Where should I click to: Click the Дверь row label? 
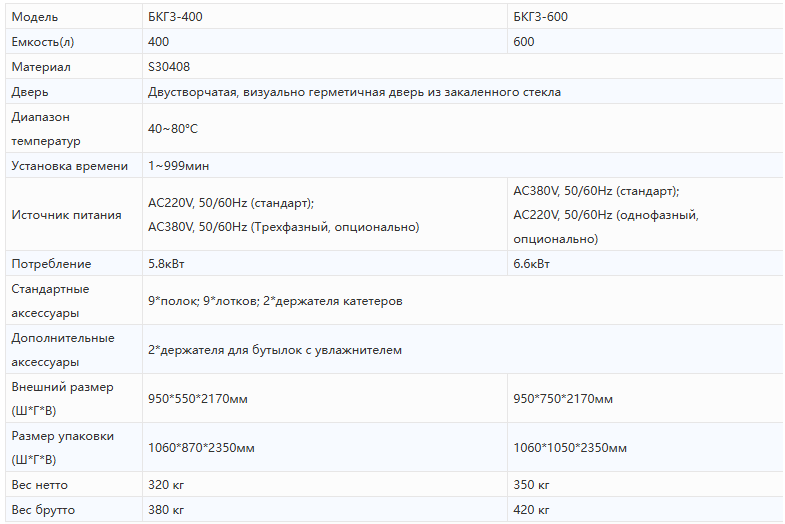pyautogui.click(x=31, y=92)
